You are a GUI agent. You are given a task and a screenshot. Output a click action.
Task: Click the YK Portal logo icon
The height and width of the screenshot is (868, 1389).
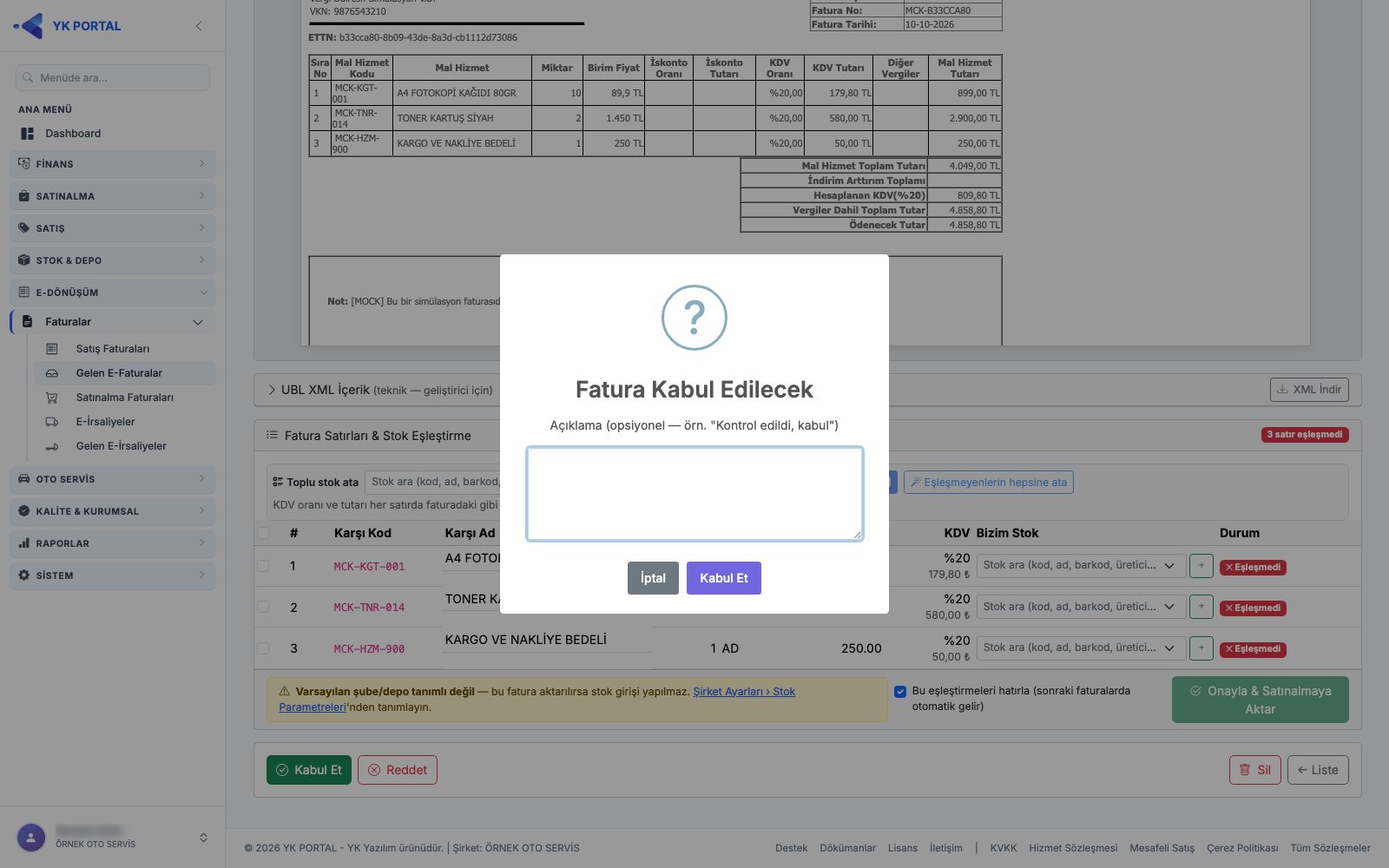(29, 26)
